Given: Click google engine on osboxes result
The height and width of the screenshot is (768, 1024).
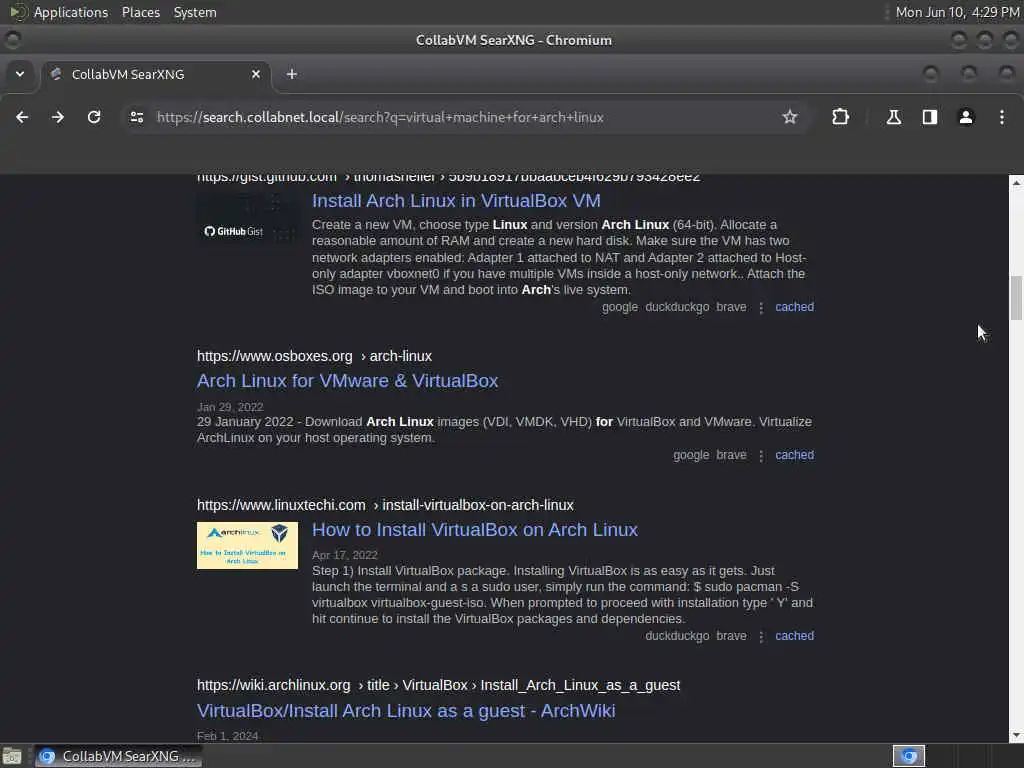Looking at the screenshot, I should pyautogui.click(x=691, y=455).
